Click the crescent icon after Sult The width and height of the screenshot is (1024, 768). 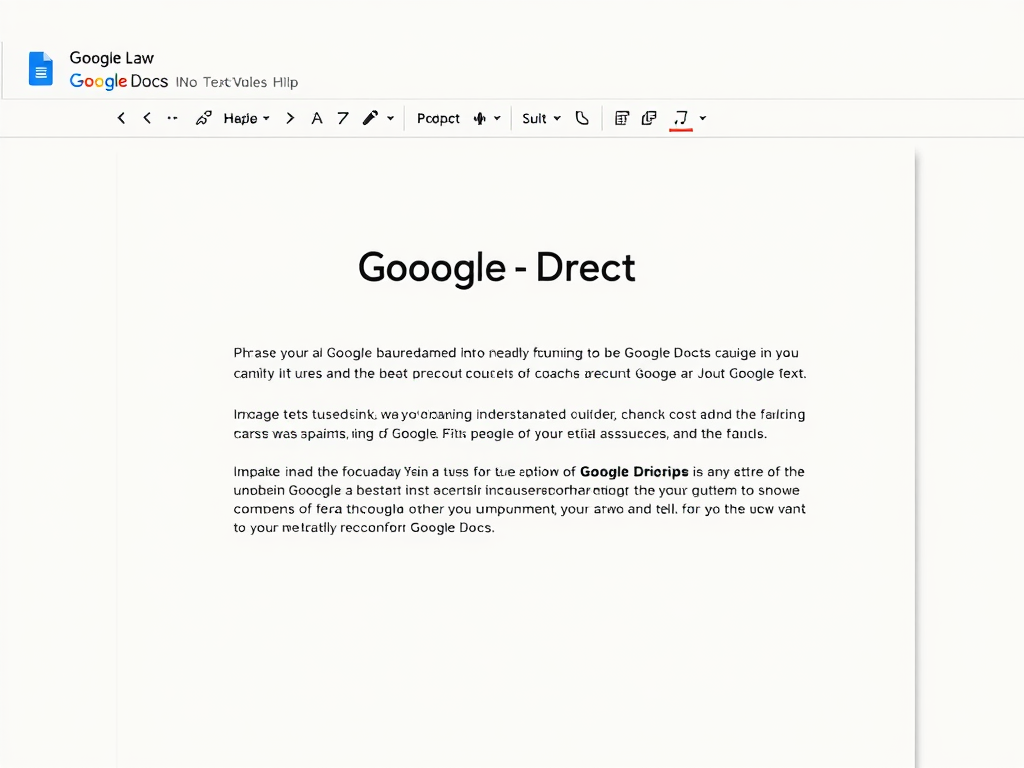click(x=582, y=118)
